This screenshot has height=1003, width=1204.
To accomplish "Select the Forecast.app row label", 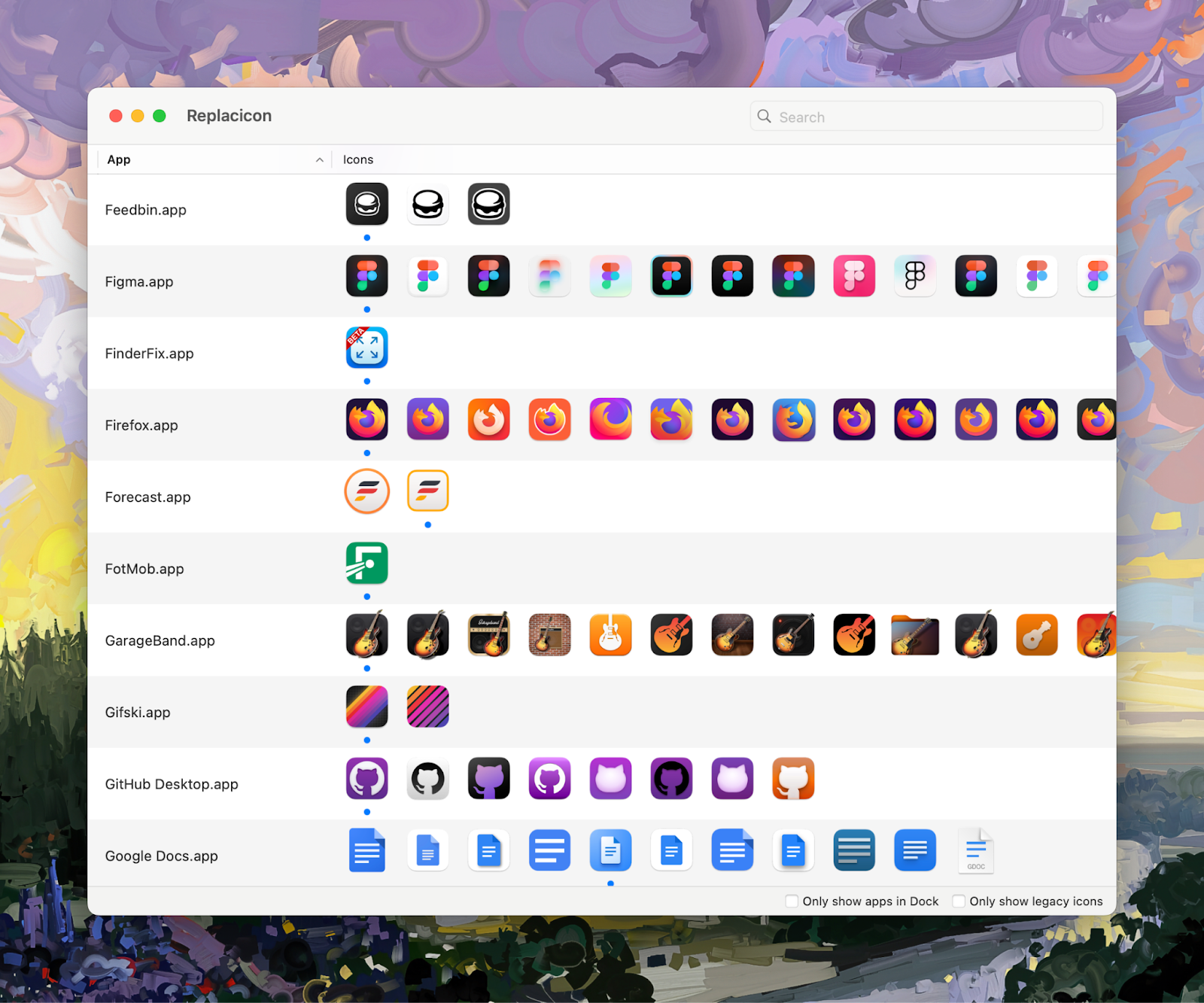I will click(147, 497).
